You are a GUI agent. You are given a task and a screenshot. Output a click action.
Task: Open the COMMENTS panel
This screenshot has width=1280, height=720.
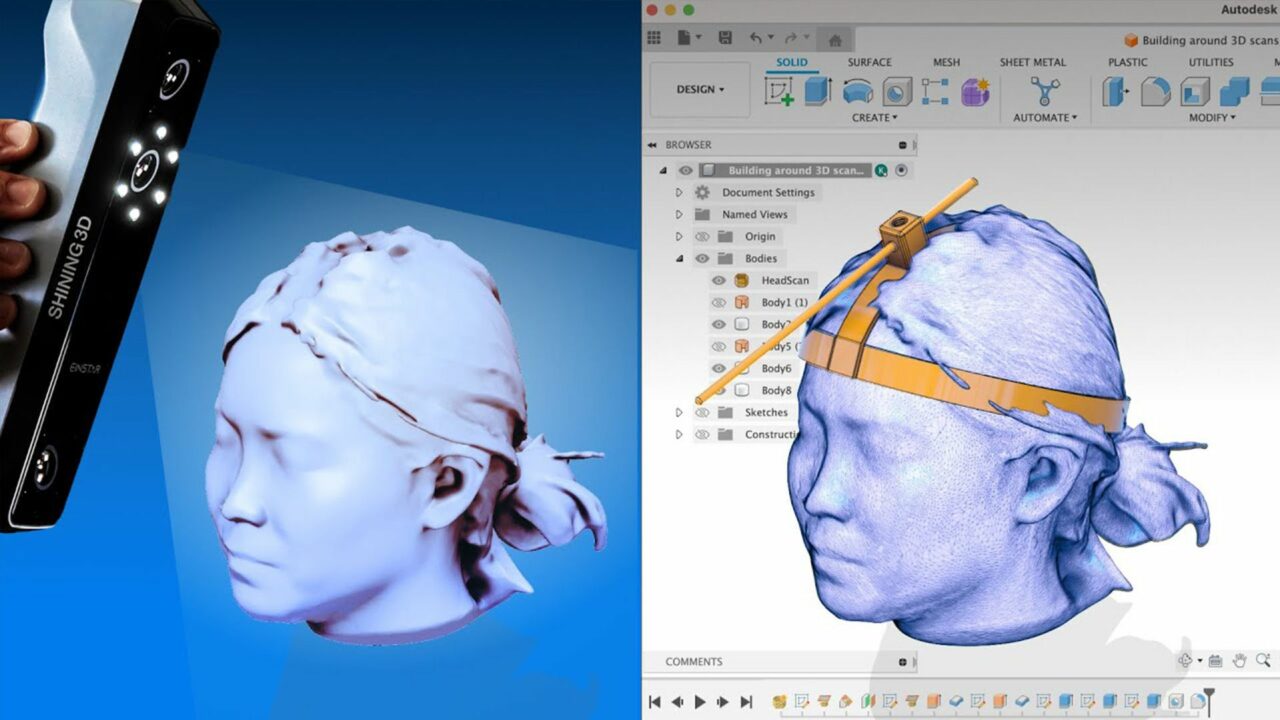click(695, 661)
